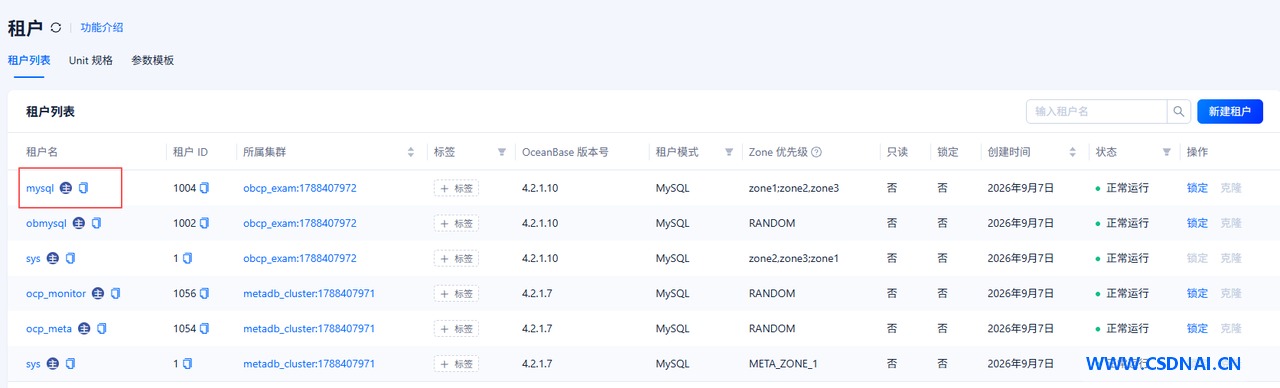Sort table by 创建时间 column
The image size is (1280, 388).
[1074, 152]
